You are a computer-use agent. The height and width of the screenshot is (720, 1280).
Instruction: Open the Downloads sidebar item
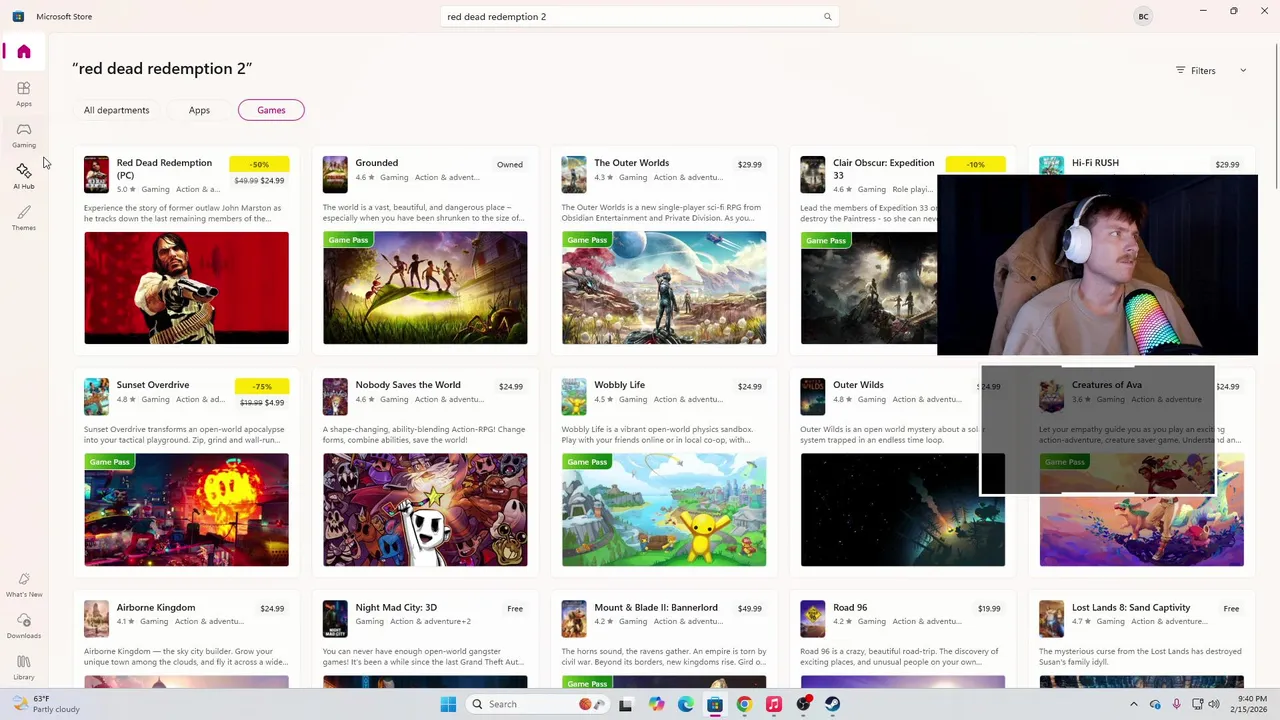point(24,627)
